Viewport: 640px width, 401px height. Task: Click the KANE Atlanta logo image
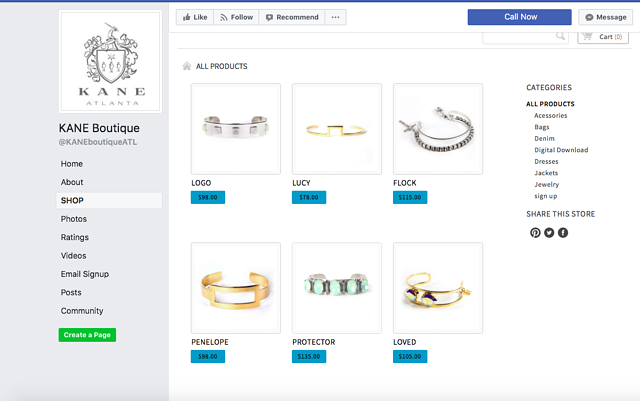point(110,62)
